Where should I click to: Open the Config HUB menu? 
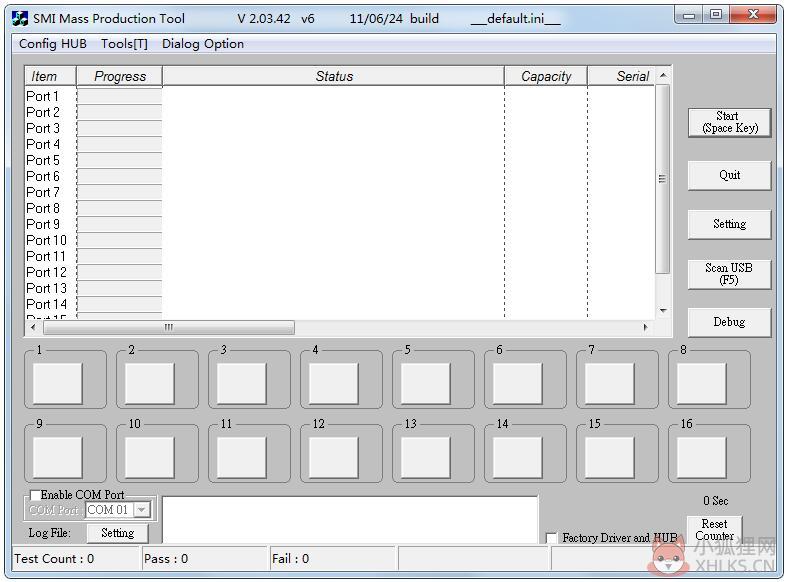[53, 44]
